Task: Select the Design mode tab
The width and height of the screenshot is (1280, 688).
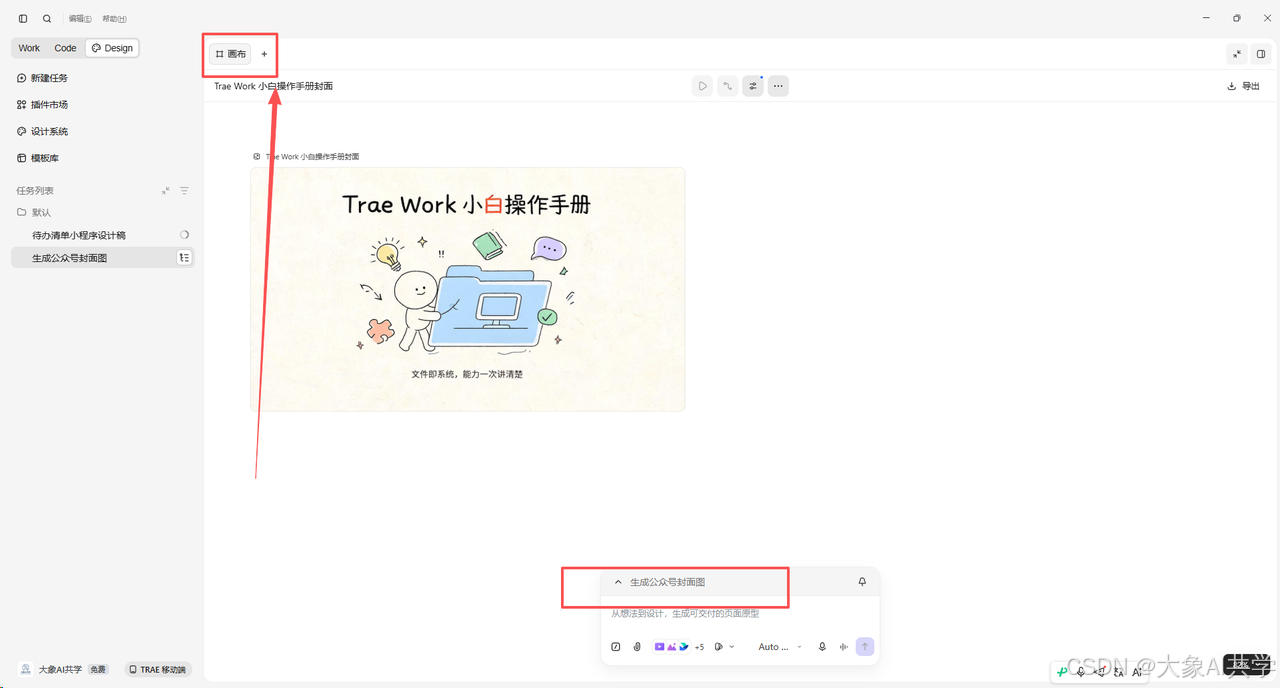Action: click(x=112, y=48)
